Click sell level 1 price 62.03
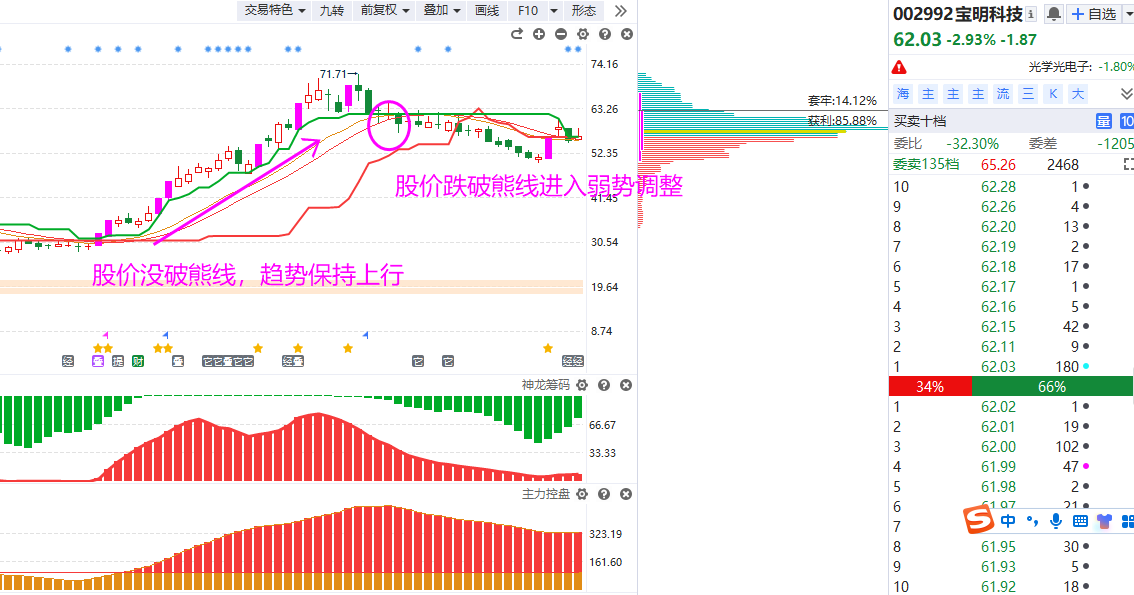Image resolution: width=1134 pixels, height=595 pixels. [998, 367]
